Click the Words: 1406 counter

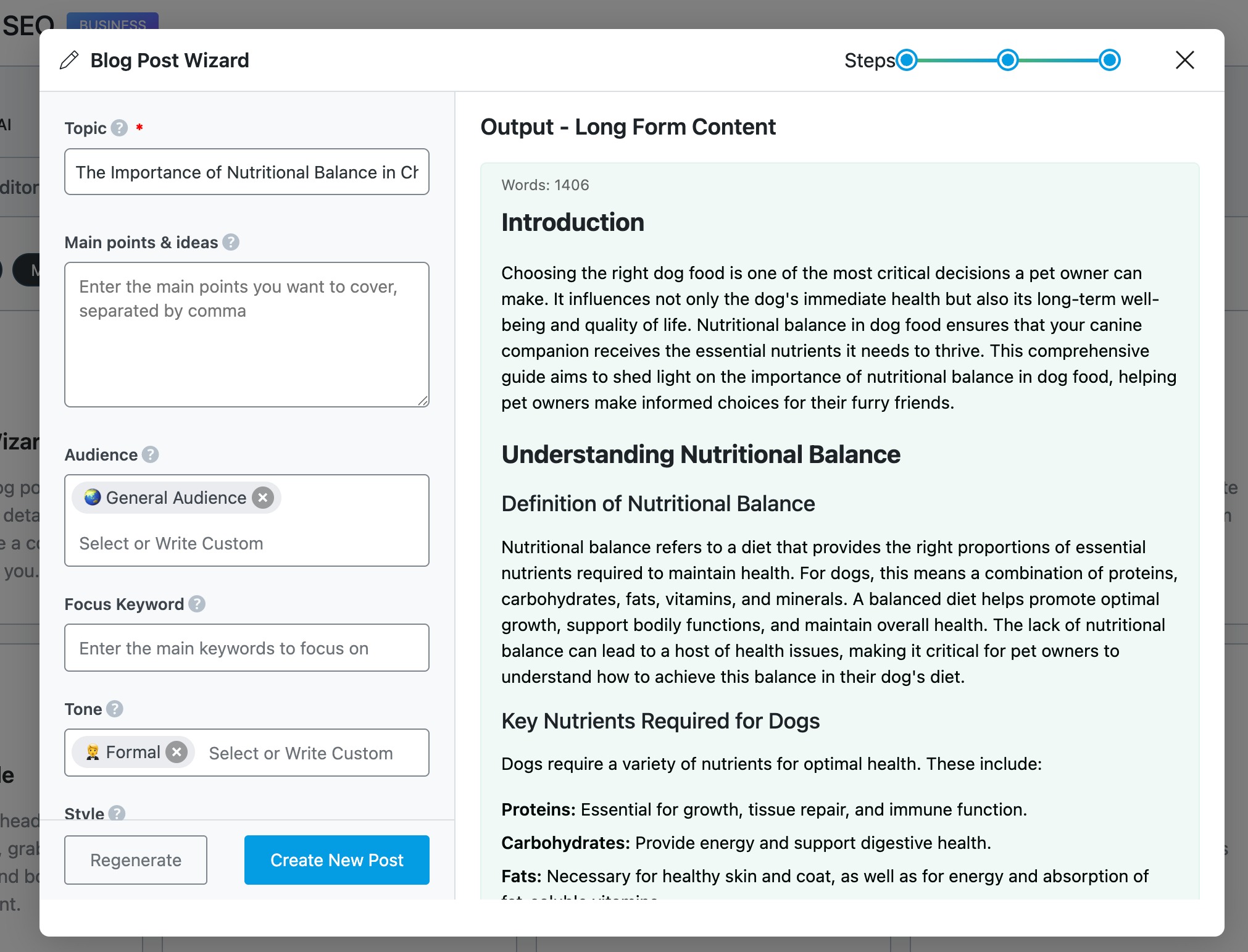tap(545, 185)
